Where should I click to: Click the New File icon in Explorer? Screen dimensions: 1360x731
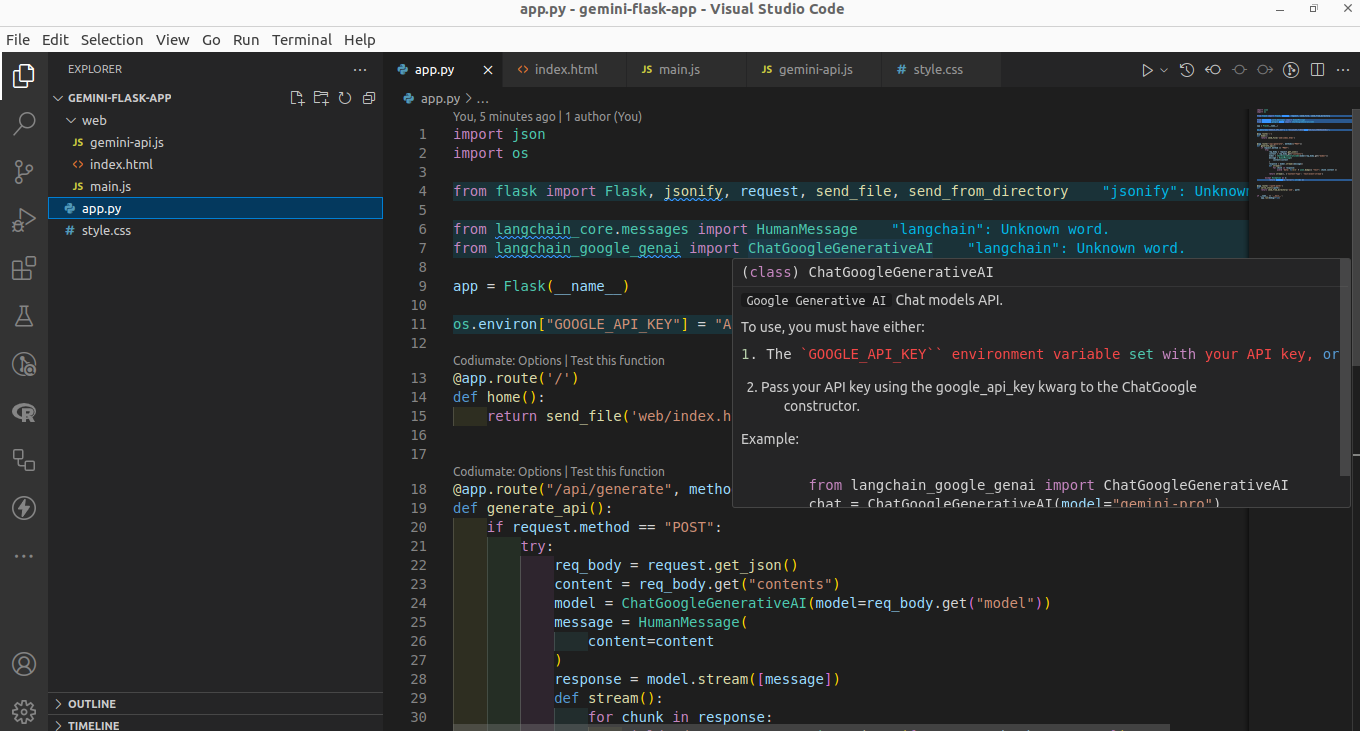click(297, 98)
